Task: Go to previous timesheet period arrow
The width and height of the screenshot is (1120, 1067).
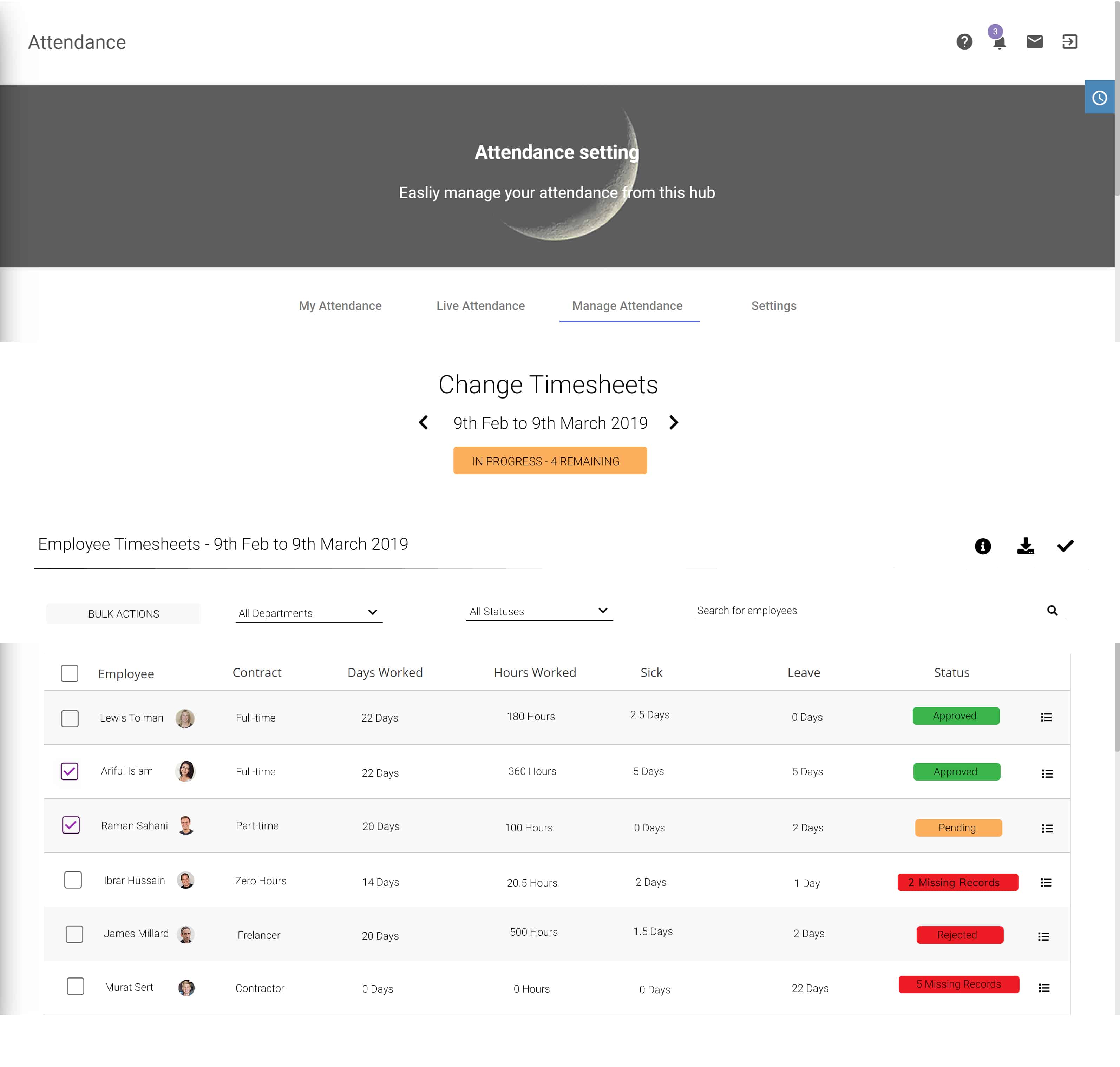Action: (423, 423)
